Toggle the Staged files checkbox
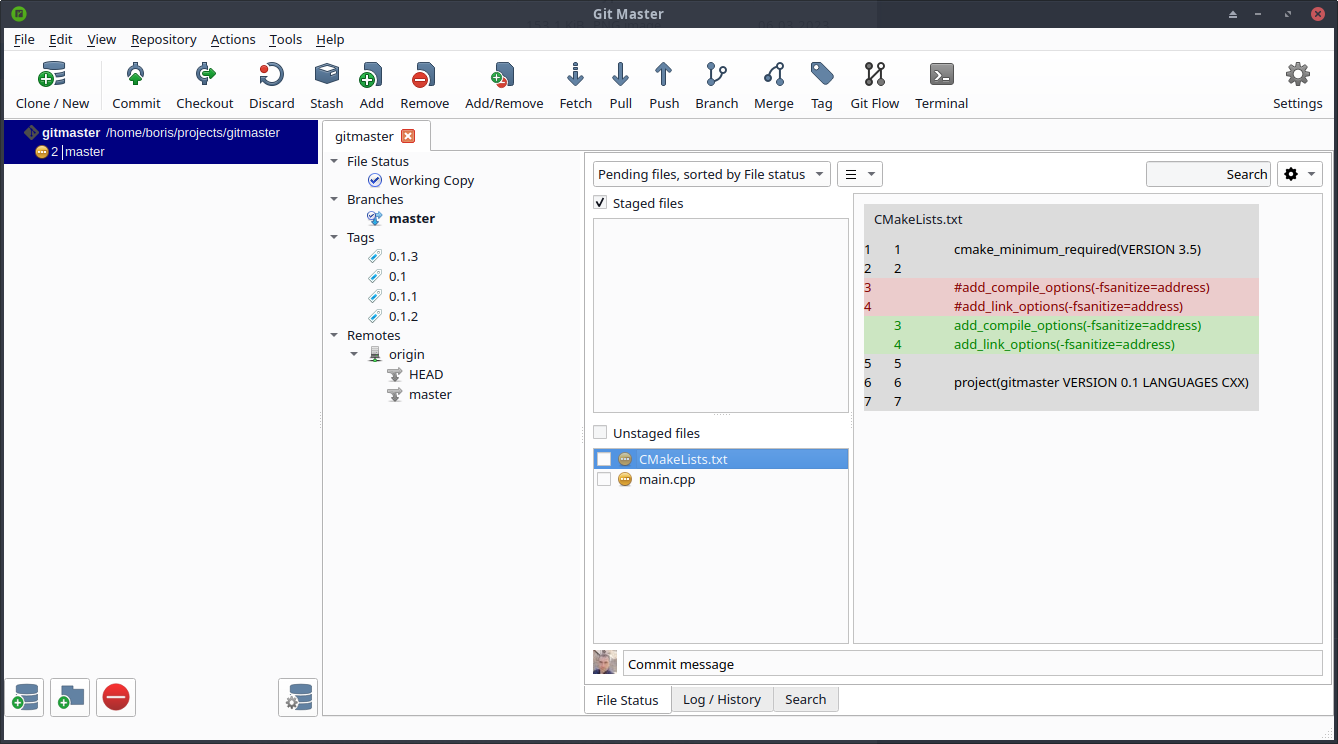 click(x=600, y=203)
